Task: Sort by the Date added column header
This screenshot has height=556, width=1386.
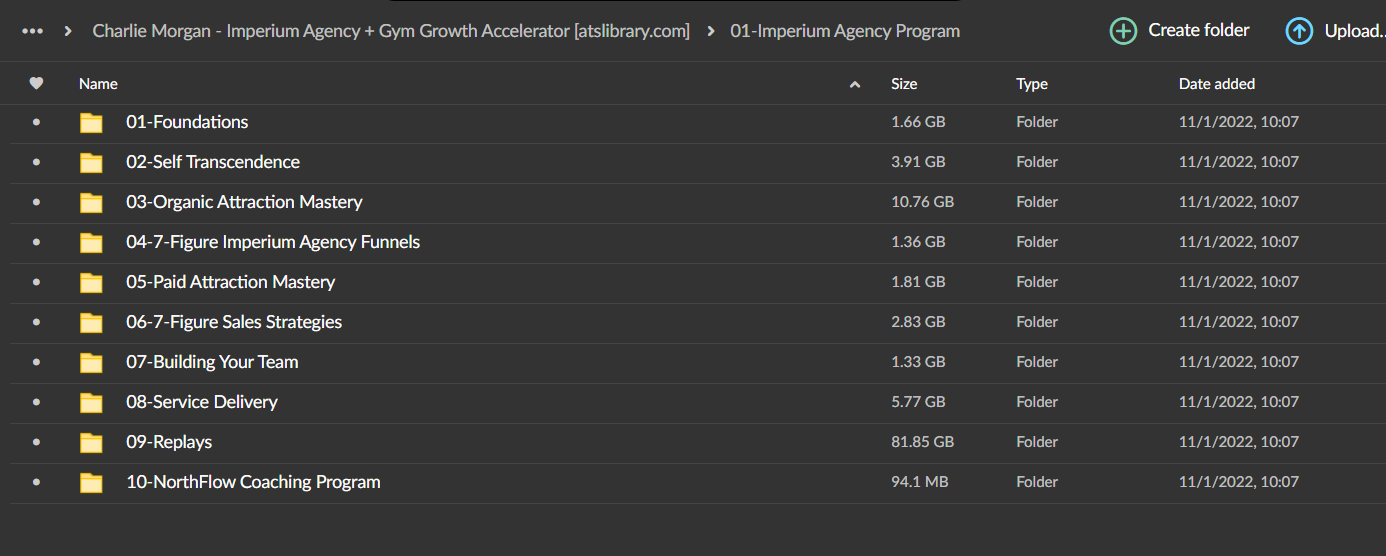Action: point(1217,84)
